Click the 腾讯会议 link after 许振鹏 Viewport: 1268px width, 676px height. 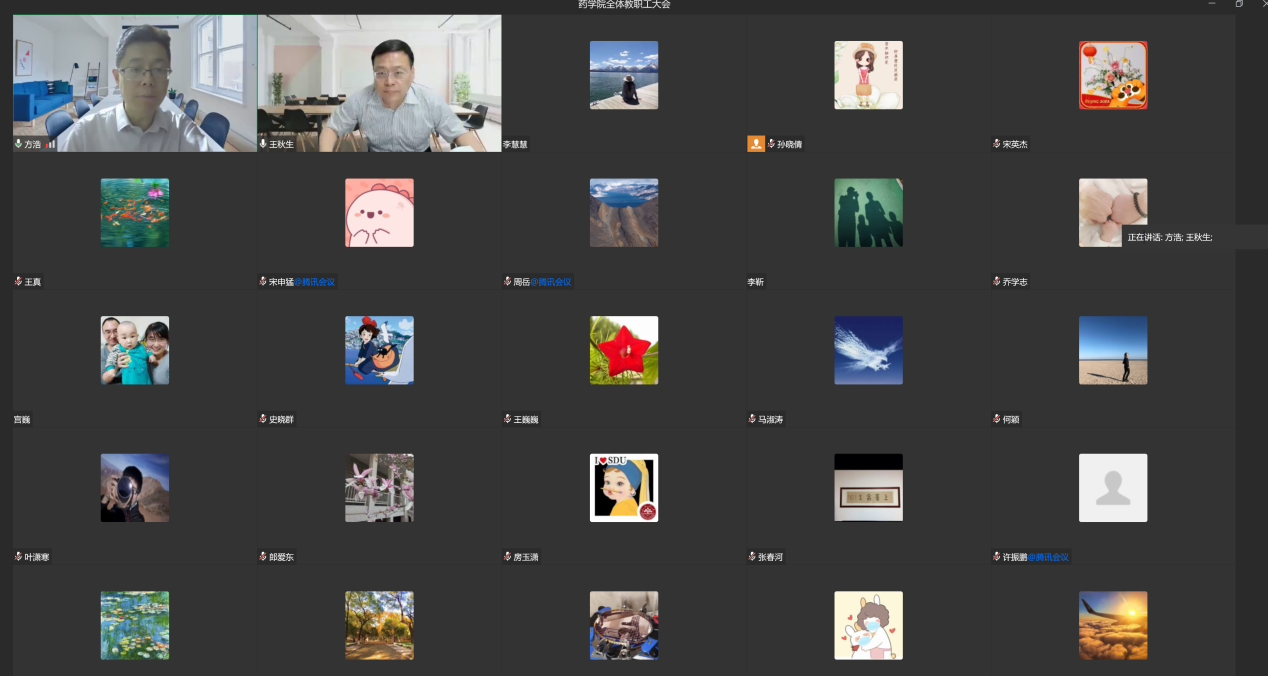tap(1049, 557)
